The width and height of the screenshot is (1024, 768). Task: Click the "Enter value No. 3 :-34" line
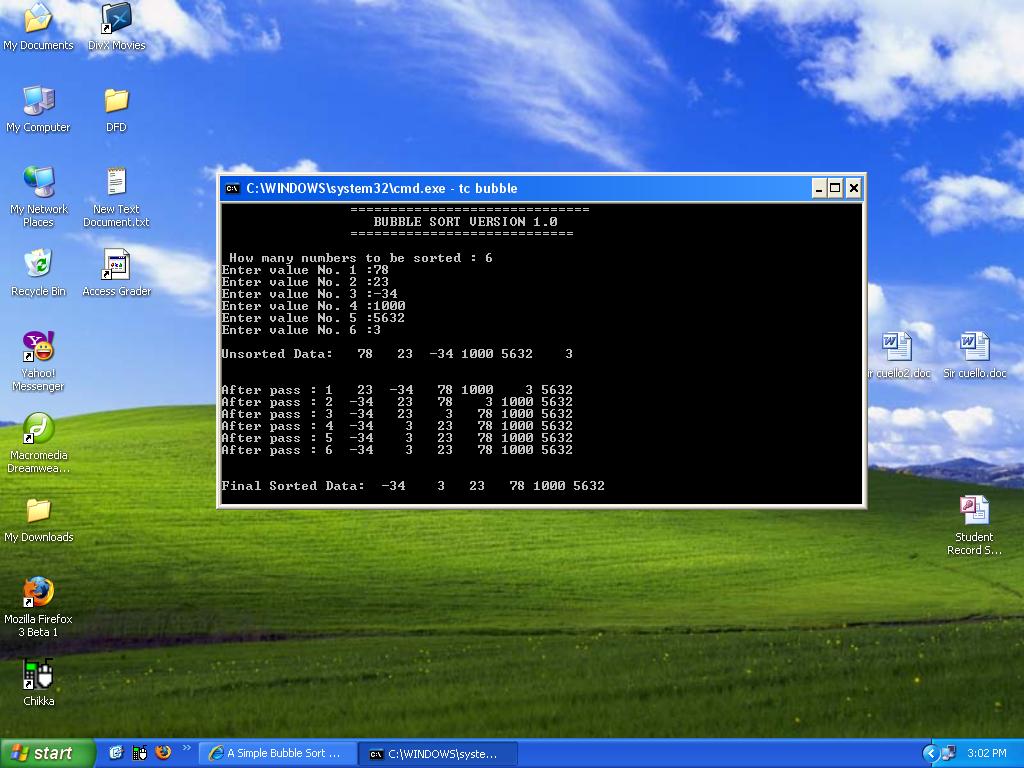(x=309, y=294)
